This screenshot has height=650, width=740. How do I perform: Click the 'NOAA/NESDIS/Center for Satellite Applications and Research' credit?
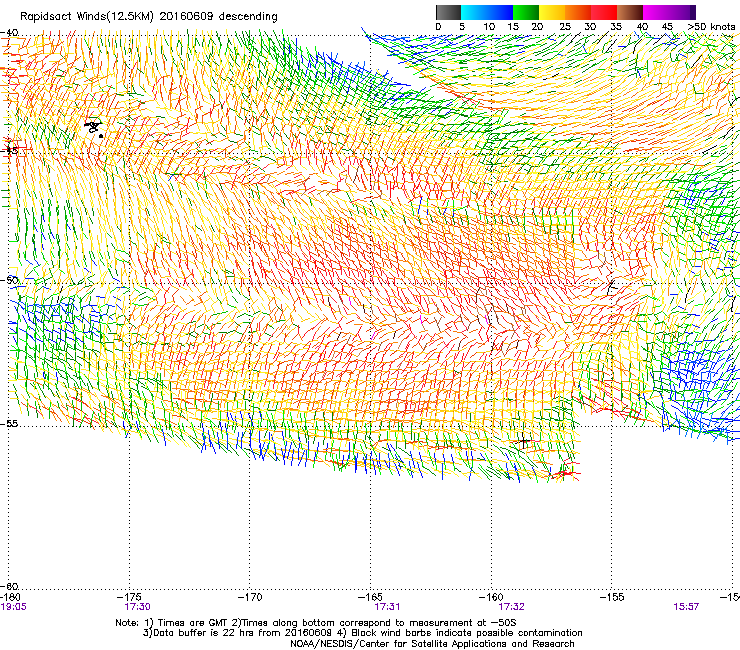[x=432, y=644]
